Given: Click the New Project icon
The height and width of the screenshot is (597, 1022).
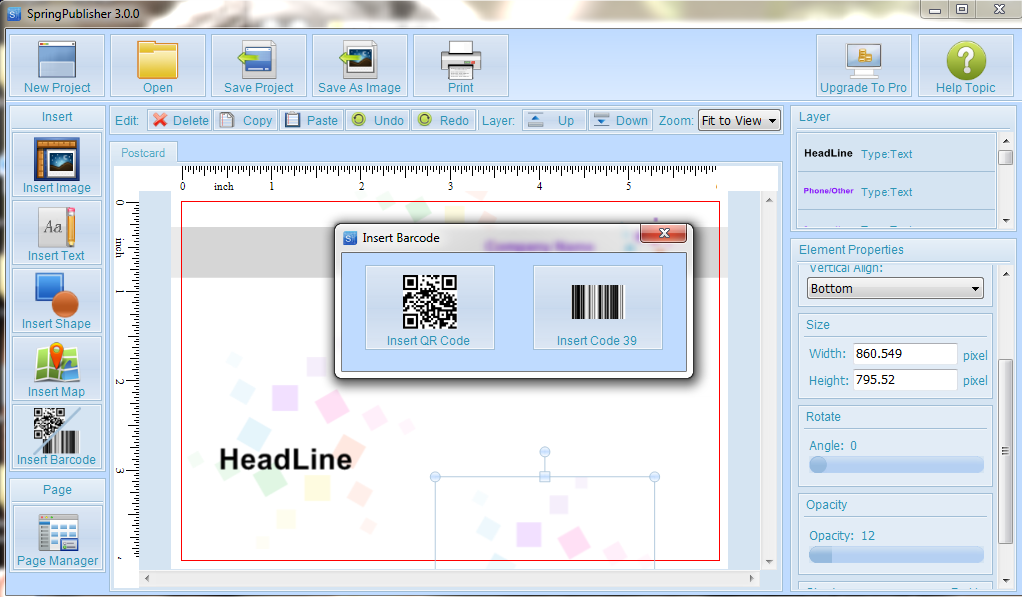Looking at the screenshot, I should 57,66.
